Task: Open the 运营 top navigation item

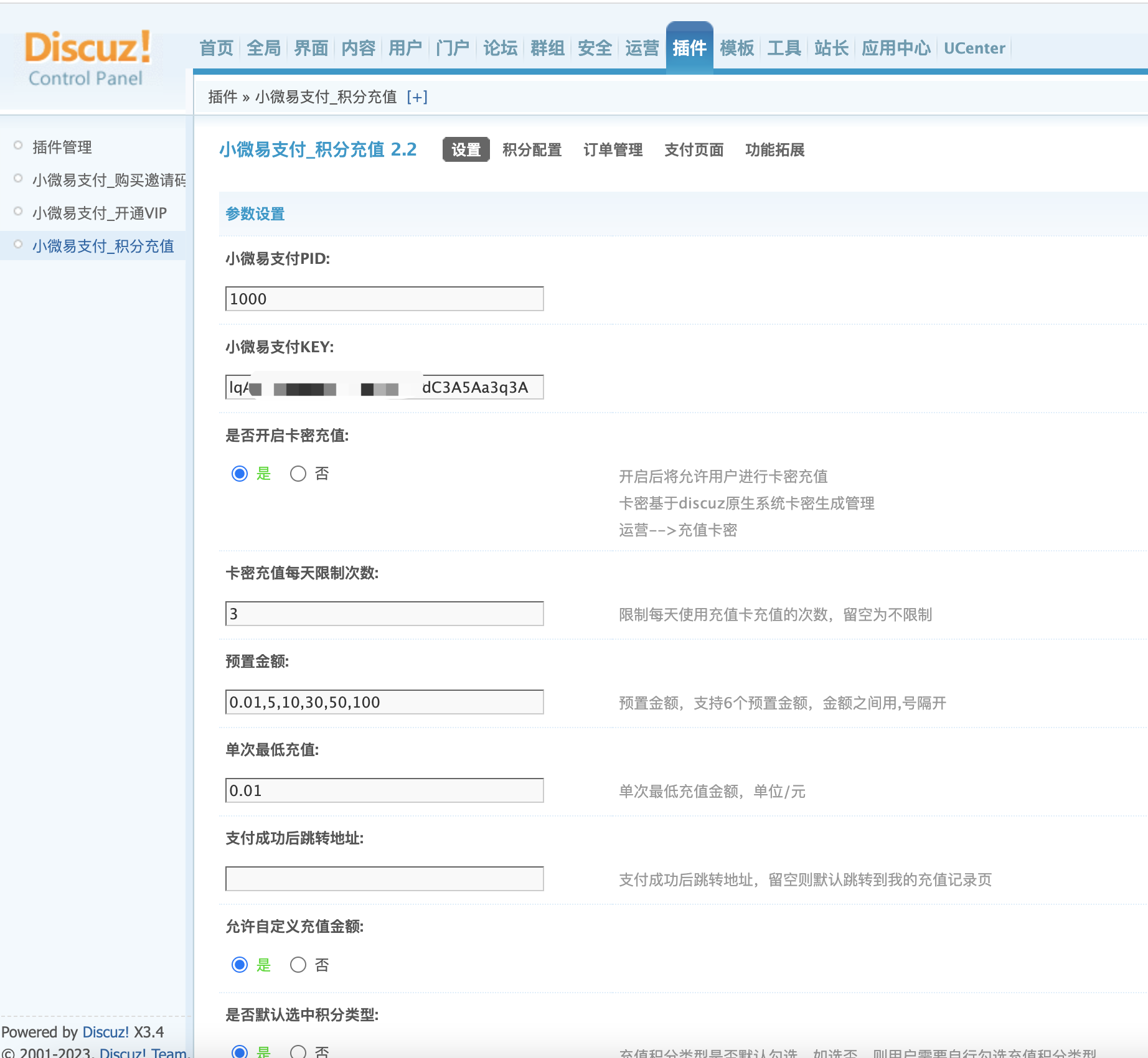Action: (642, 48)
